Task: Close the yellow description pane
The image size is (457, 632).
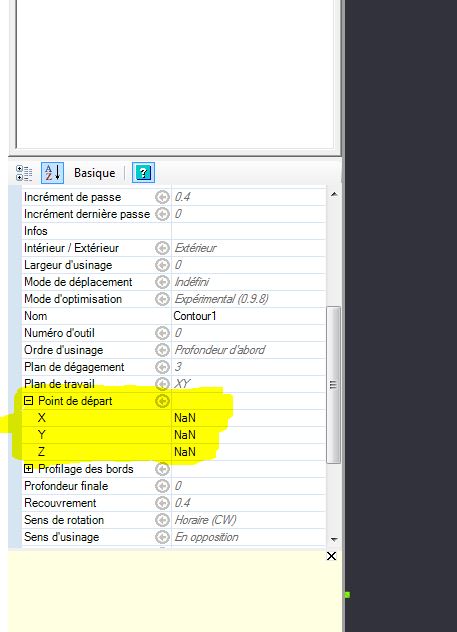Action: [x=331, y=556]
